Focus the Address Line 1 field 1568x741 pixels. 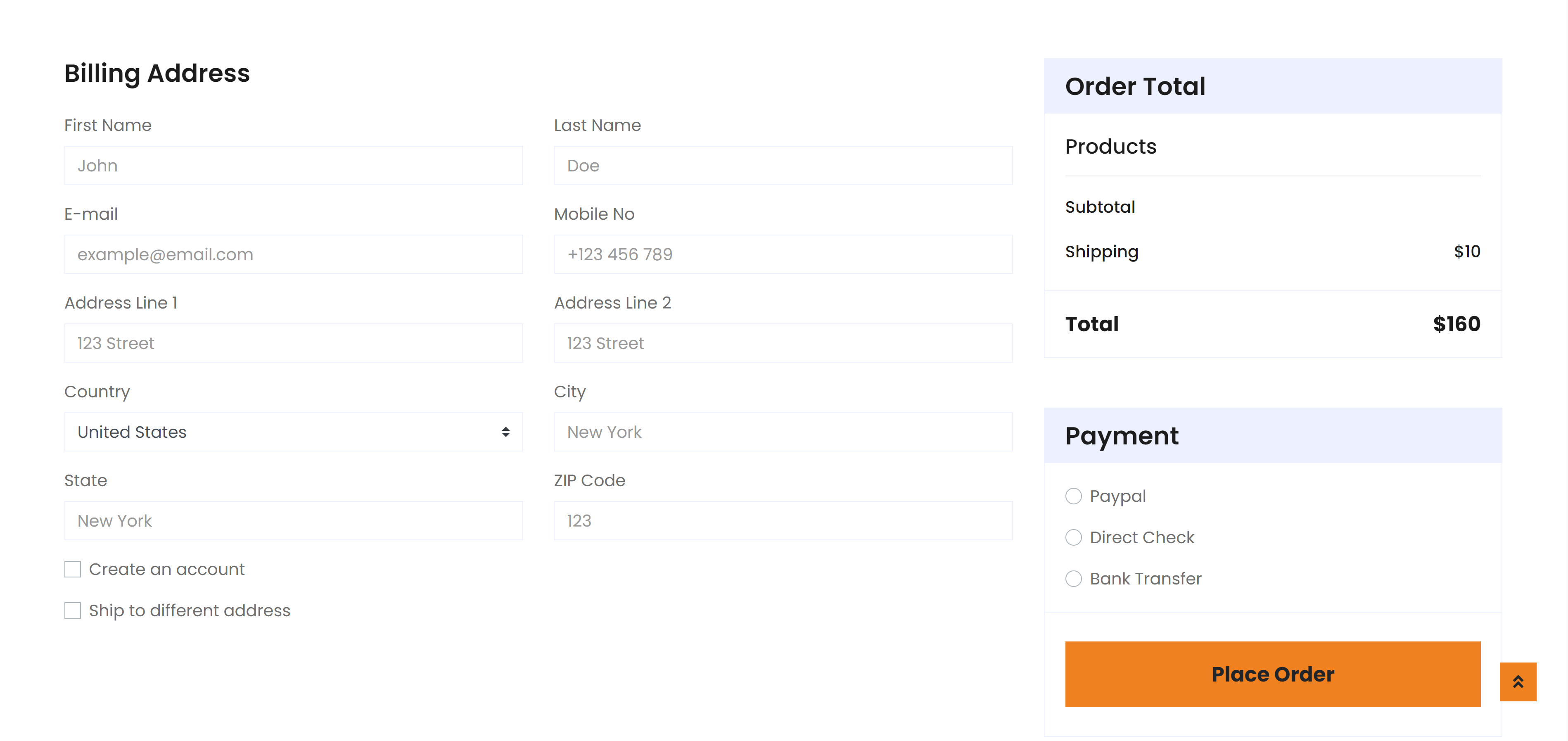click(293, 343)
